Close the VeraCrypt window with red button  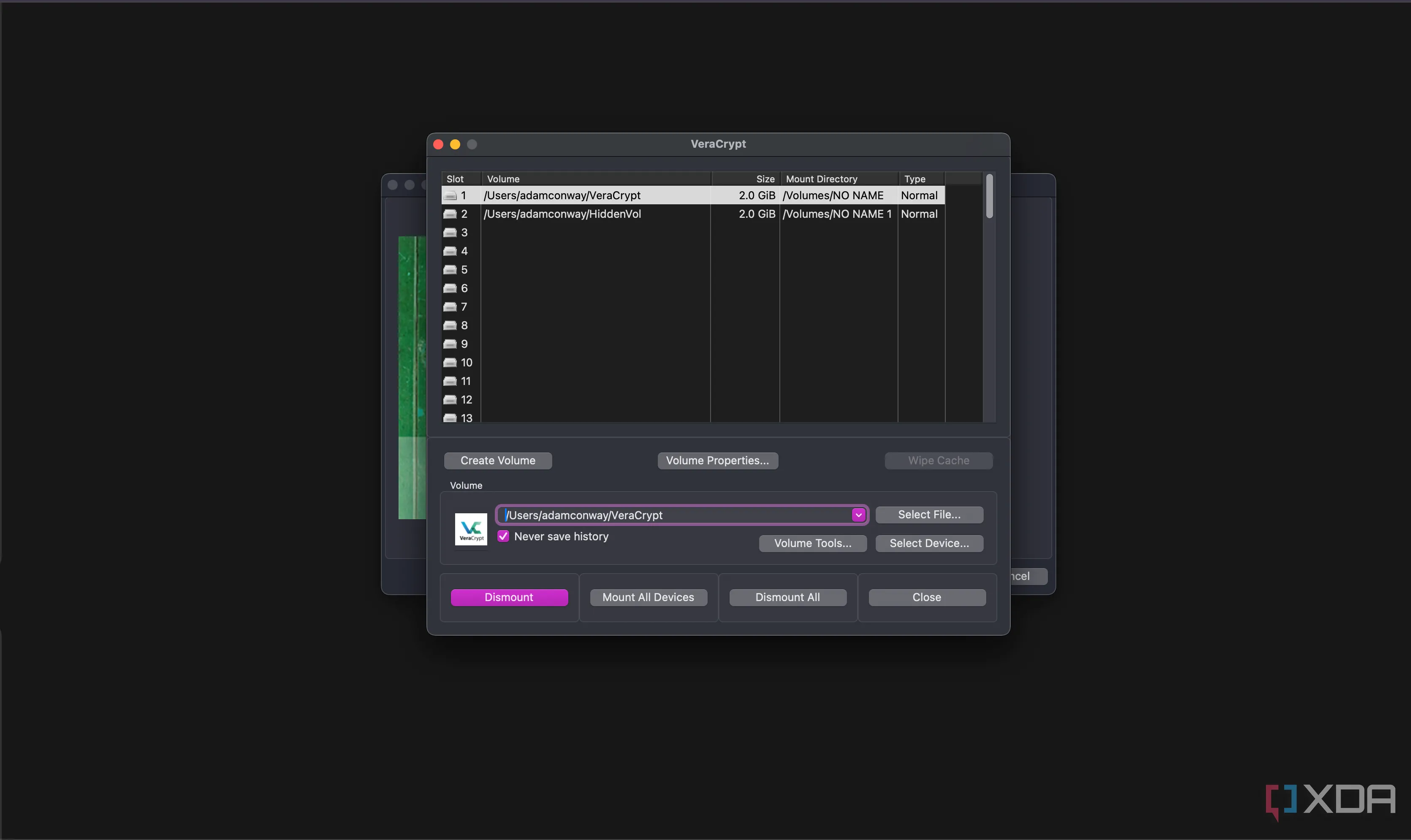438,145
